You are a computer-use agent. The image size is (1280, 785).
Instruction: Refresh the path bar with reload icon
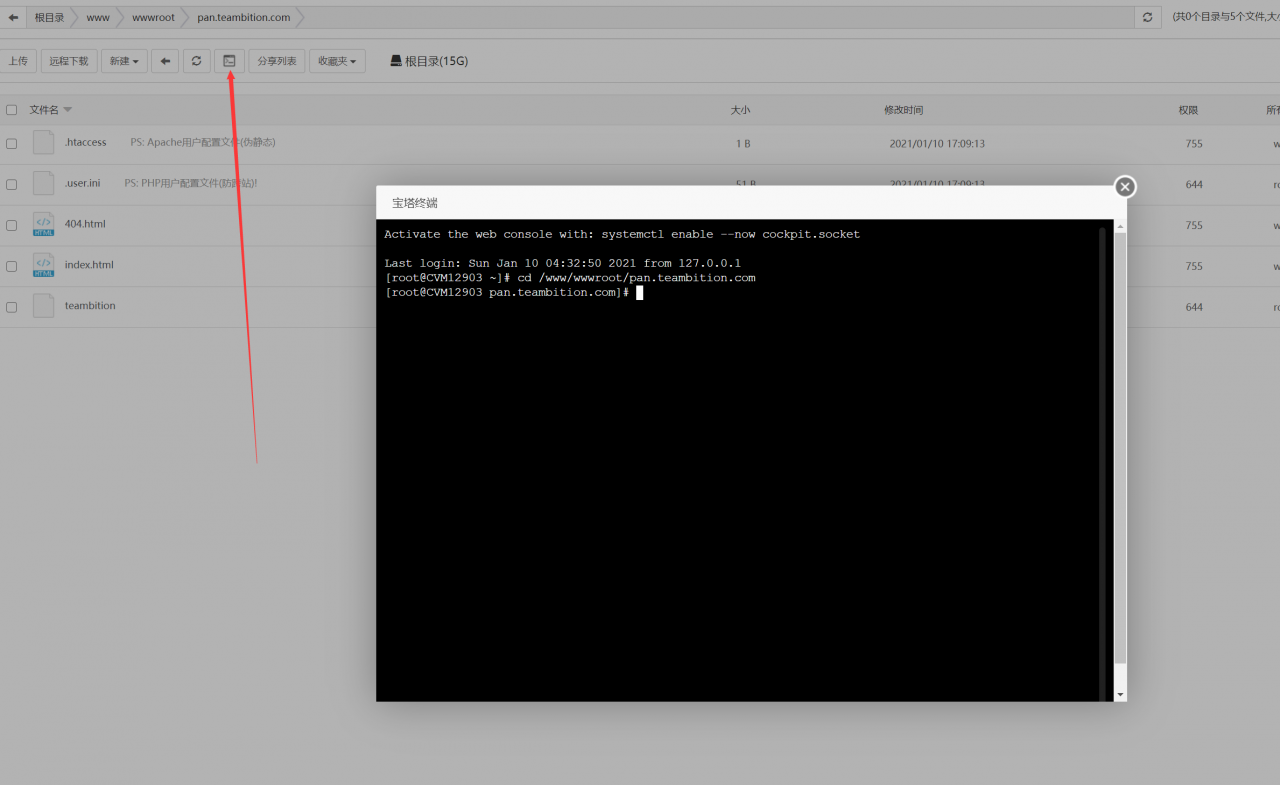[1147, 17]
